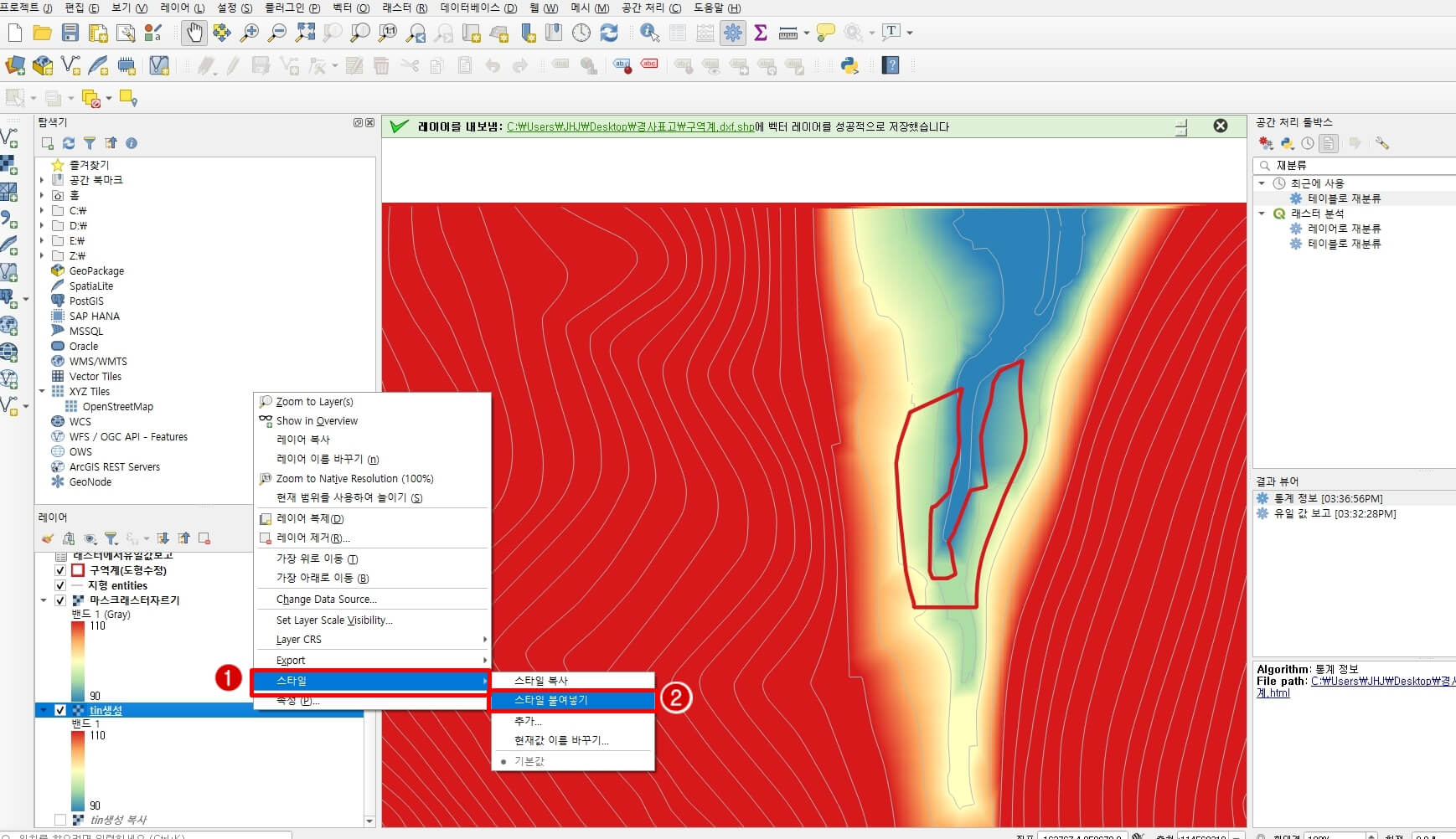This screenshot has height=839, width=1456.
Task: Click New GeoPackage Layer icon
Action: pyautogui.click(x=43, y=65)
